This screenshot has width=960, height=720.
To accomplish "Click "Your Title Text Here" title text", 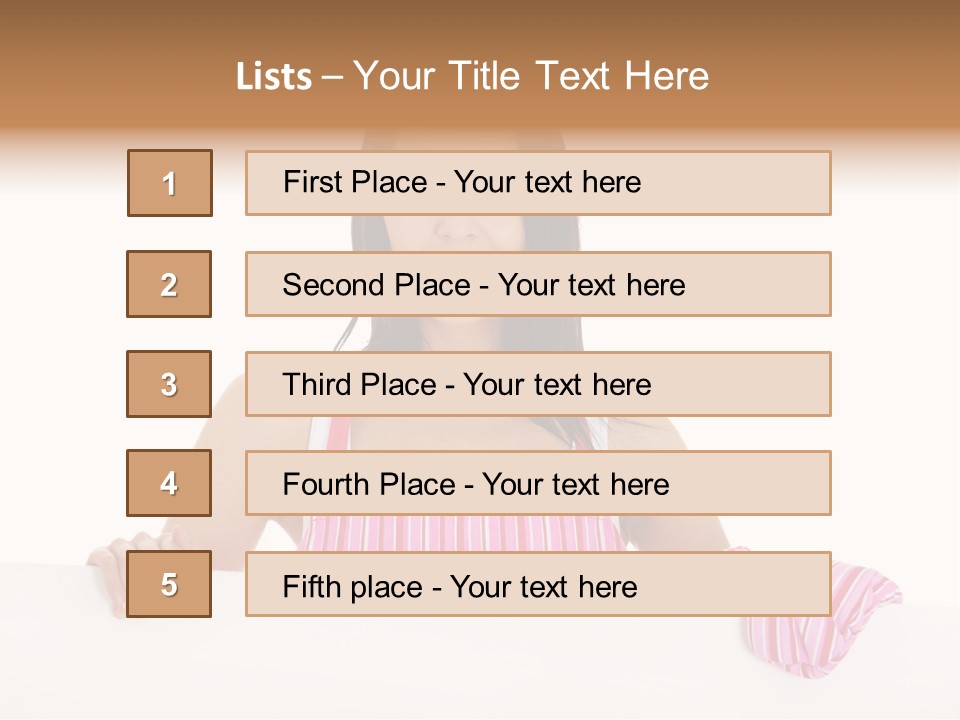I will [531, 76].
